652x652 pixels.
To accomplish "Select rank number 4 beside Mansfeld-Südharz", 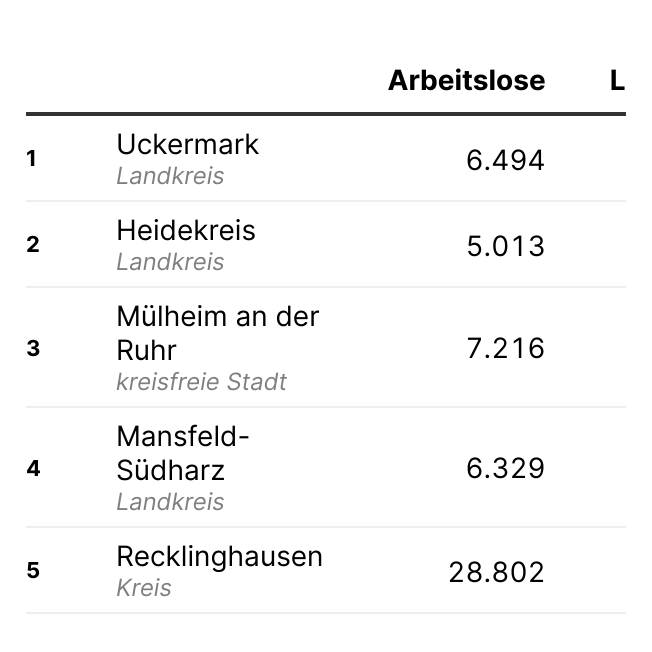I will (33, 468).
